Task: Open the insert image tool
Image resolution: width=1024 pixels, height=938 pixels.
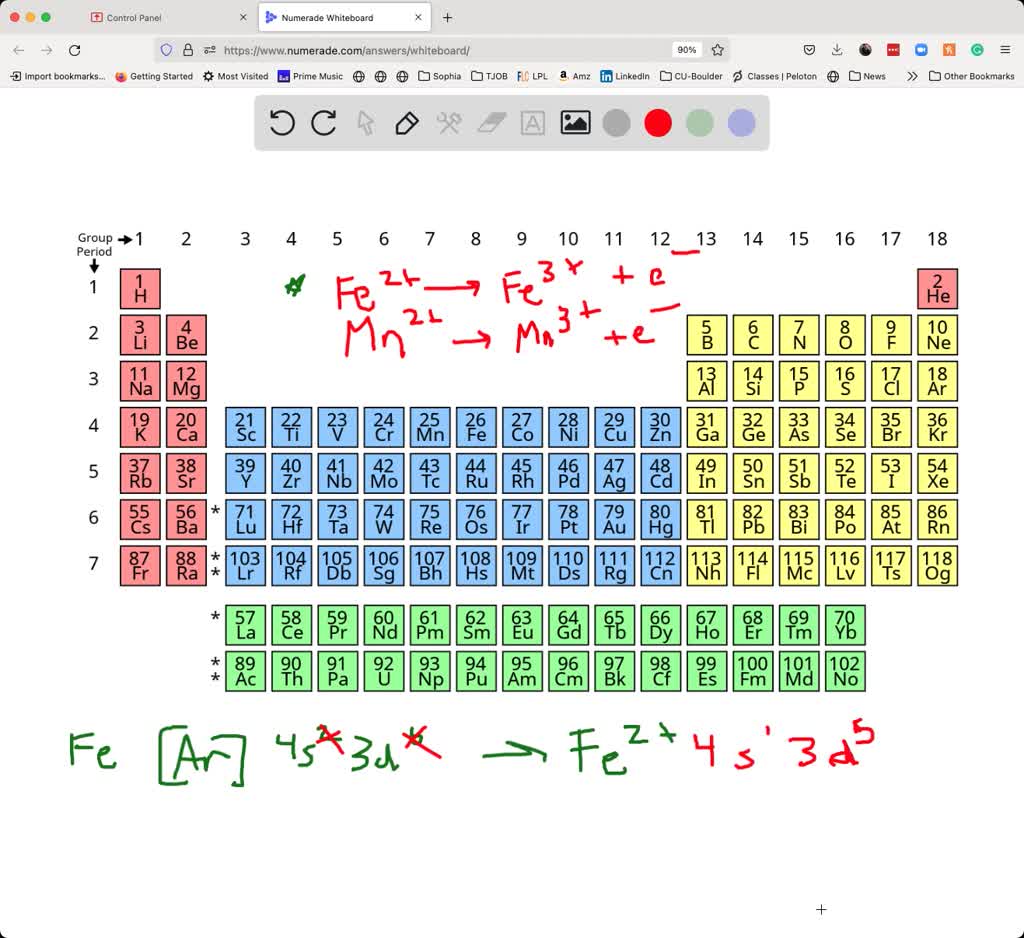Action: click(x=574, y=122)
